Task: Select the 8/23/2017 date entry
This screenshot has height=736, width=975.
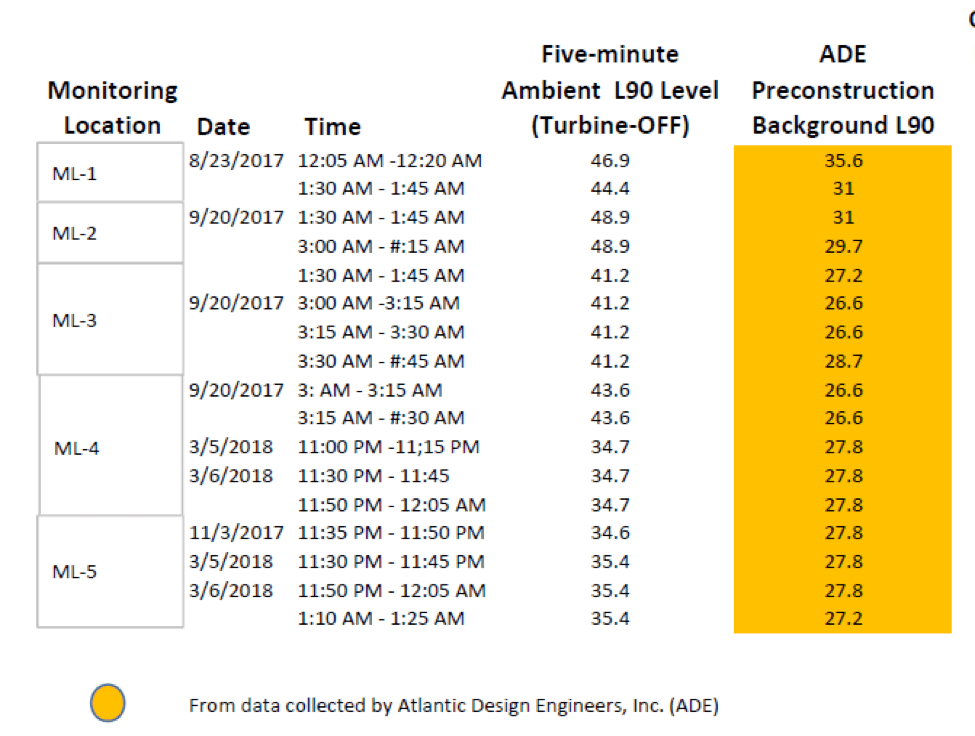Action: [236, 160]
